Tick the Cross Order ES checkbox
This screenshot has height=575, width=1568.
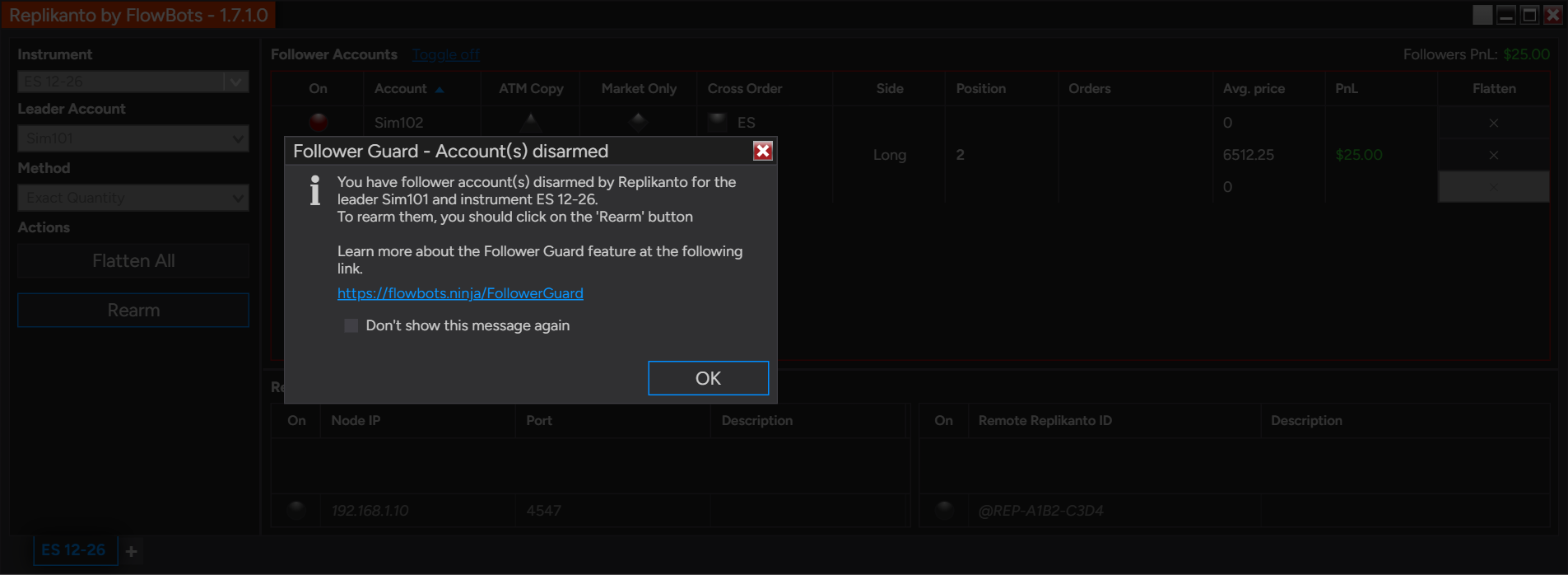click(x=718, y=122)
